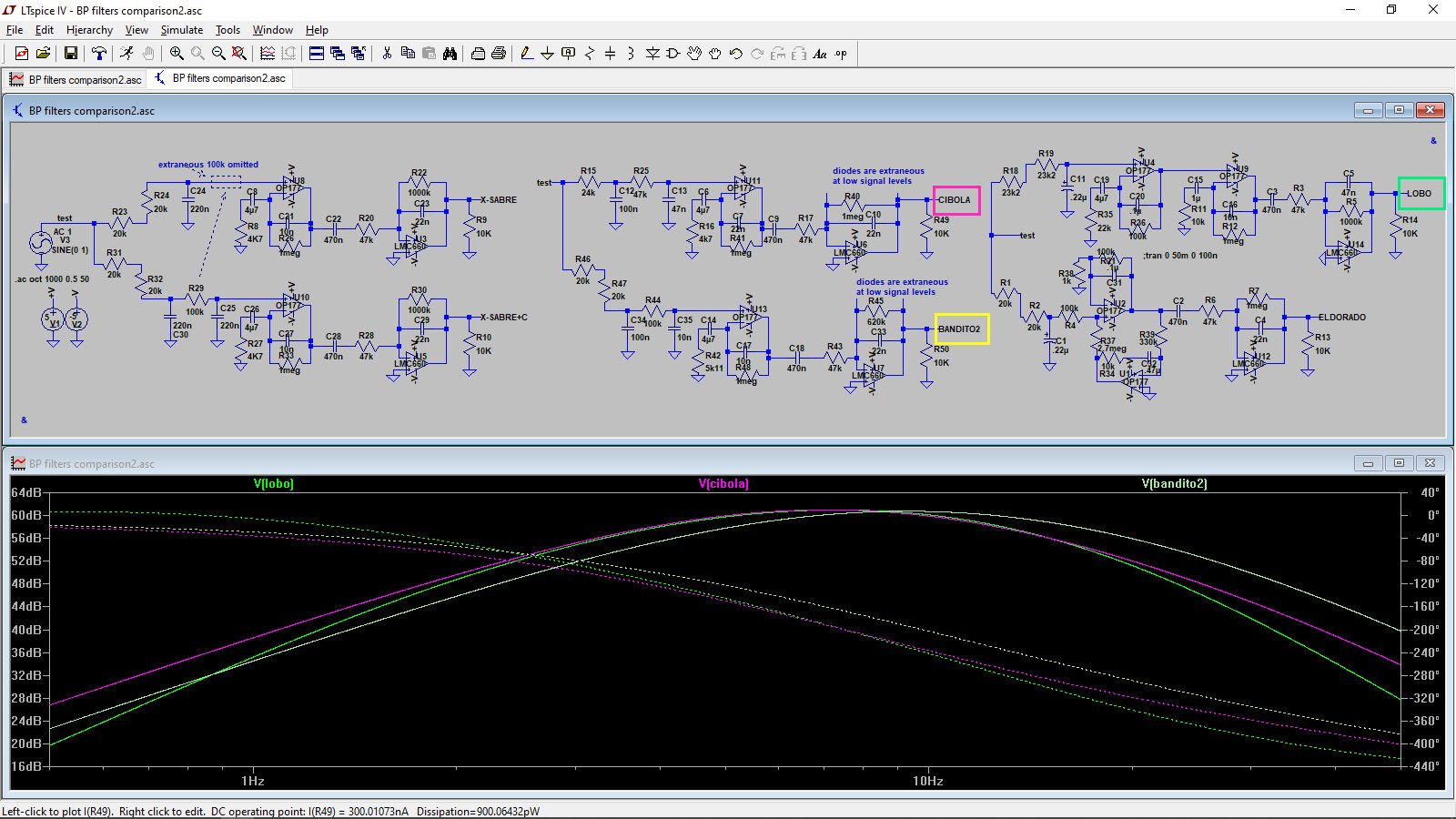Viewport: 1456px width, 819px height.
Task: Select the Capacitor component tool
Action: pos(610,54)
